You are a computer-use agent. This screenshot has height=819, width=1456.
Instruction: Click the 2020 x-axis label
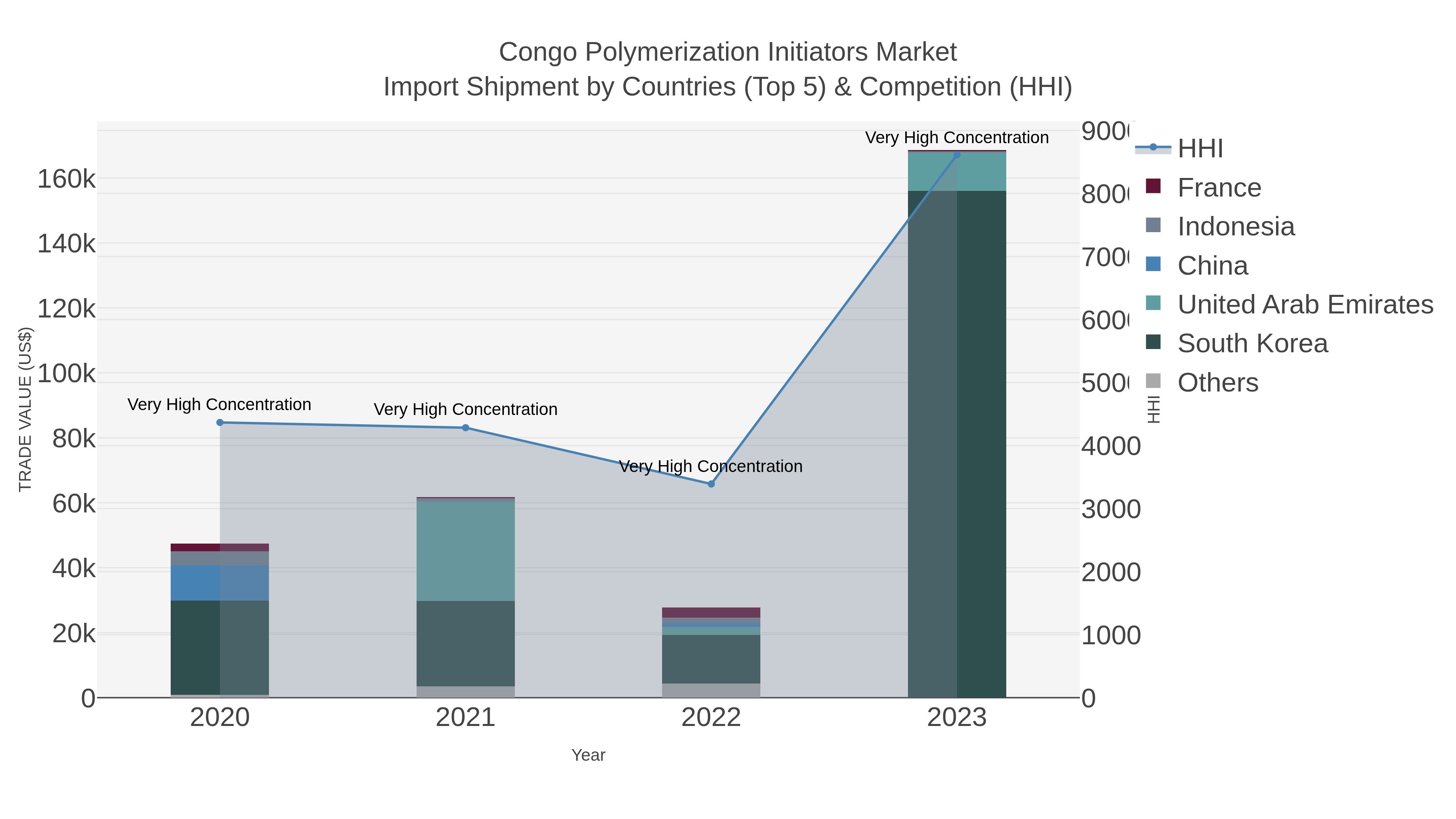coord(220,718)
